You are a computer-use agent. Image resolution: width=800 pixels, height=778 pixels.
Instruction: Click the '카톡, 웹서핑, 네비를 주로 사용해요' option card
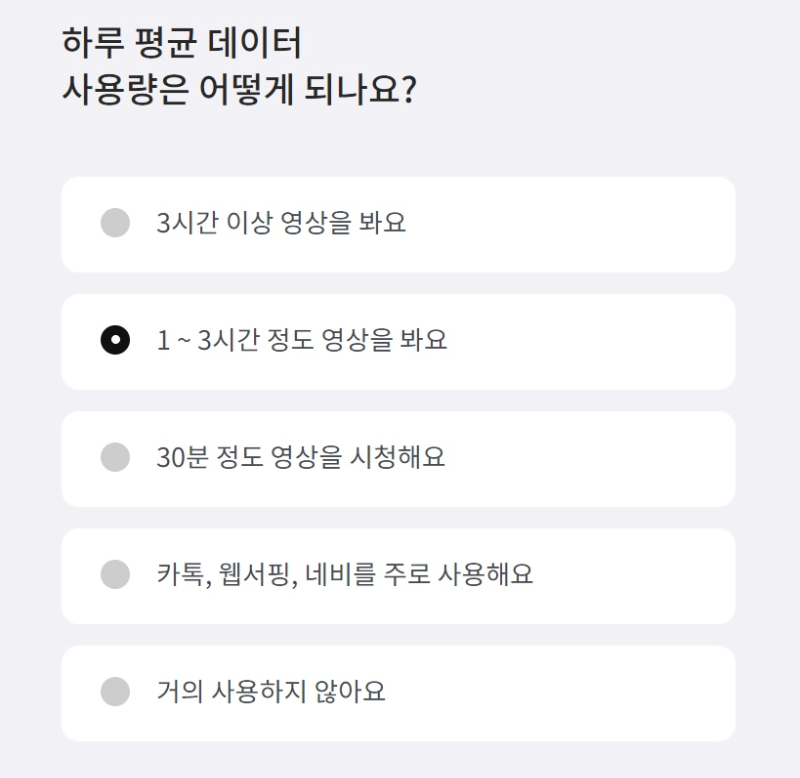(x=400, y=574)
